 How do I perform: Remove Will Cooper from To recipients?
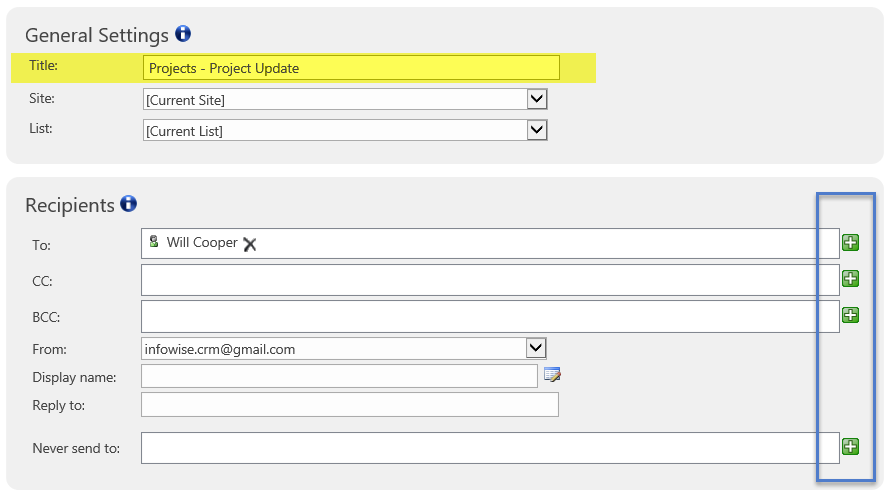[249, 244]
